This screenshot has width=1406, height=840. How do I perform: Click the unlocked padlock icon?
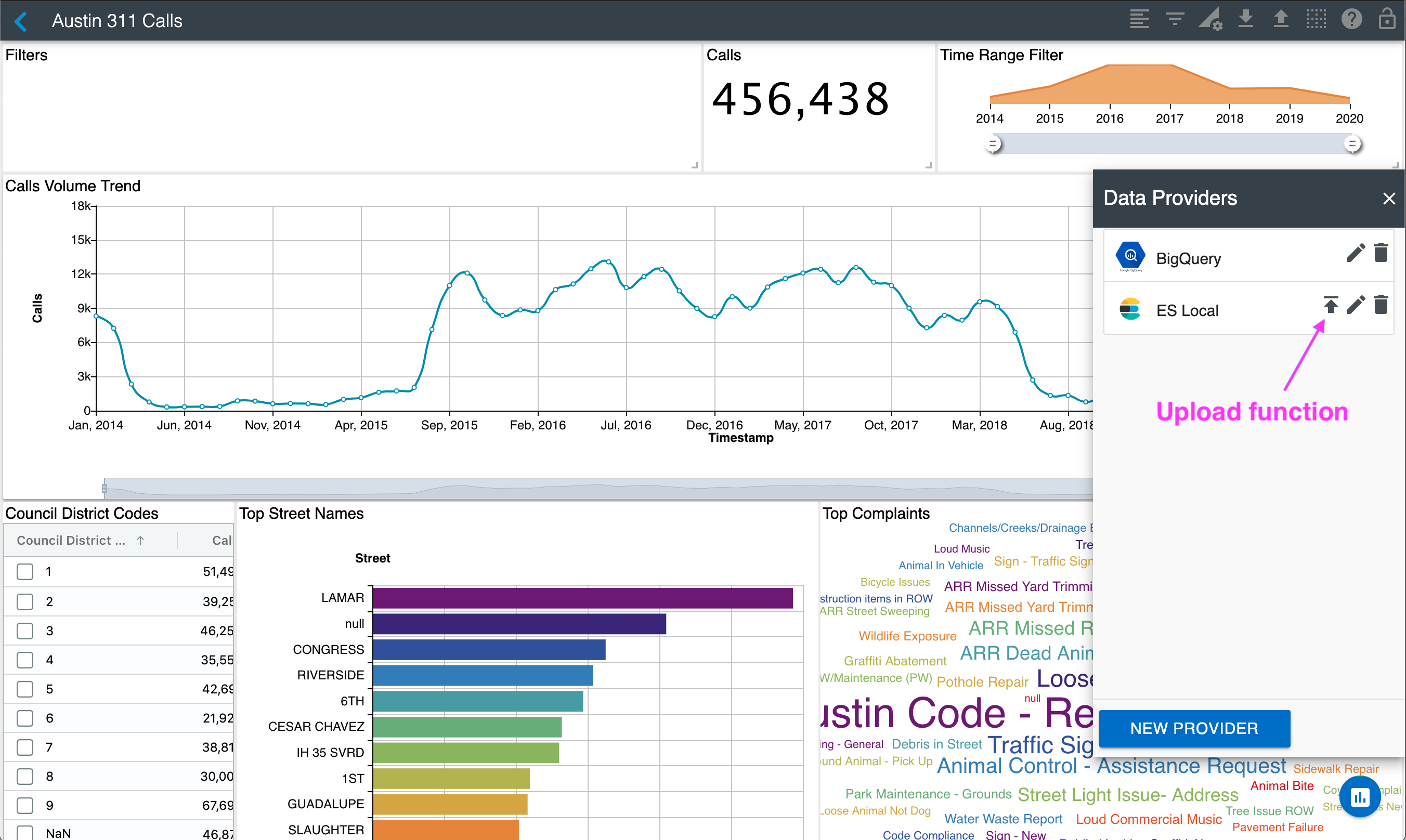1387,19
